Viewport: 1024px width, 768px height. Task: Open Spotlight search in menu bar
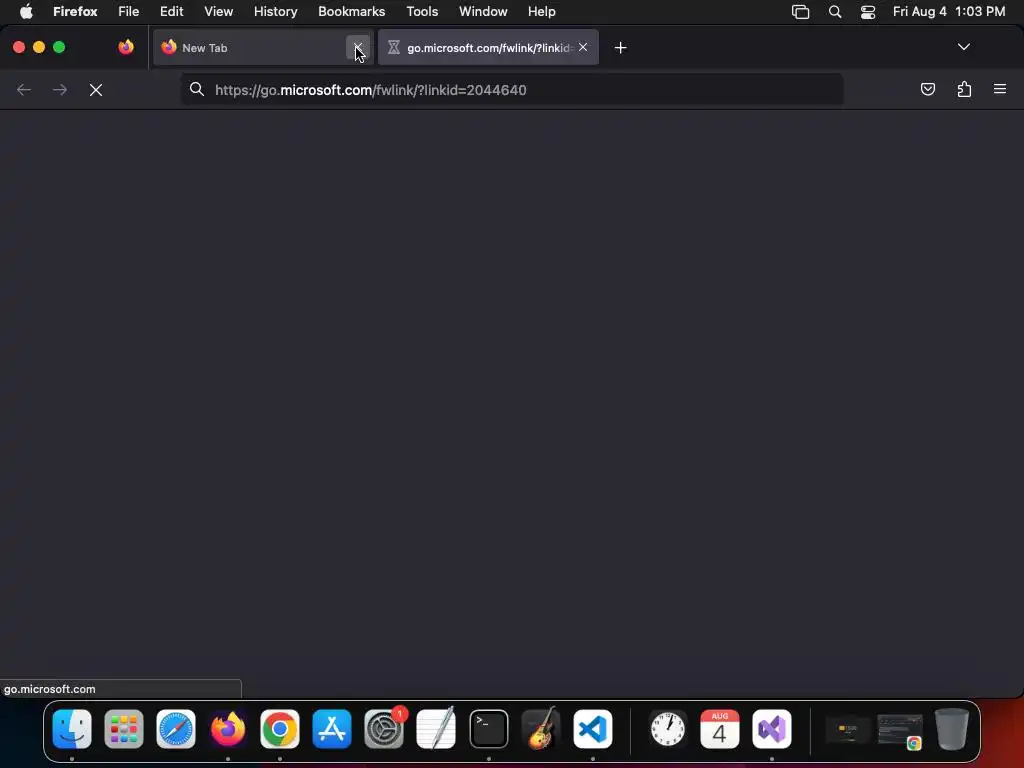click(x=835, y=12)
